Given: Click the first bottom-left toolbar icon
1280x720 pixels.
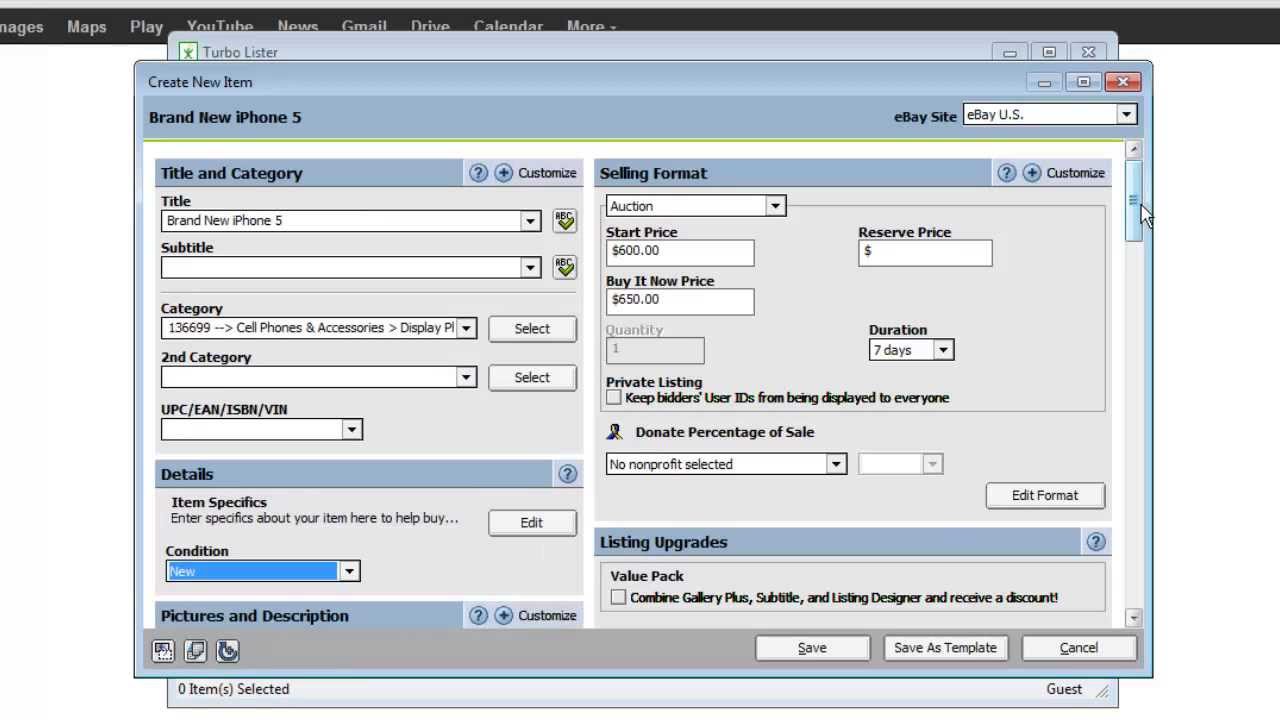Looking at the screenshot, I should coord(163,651).
